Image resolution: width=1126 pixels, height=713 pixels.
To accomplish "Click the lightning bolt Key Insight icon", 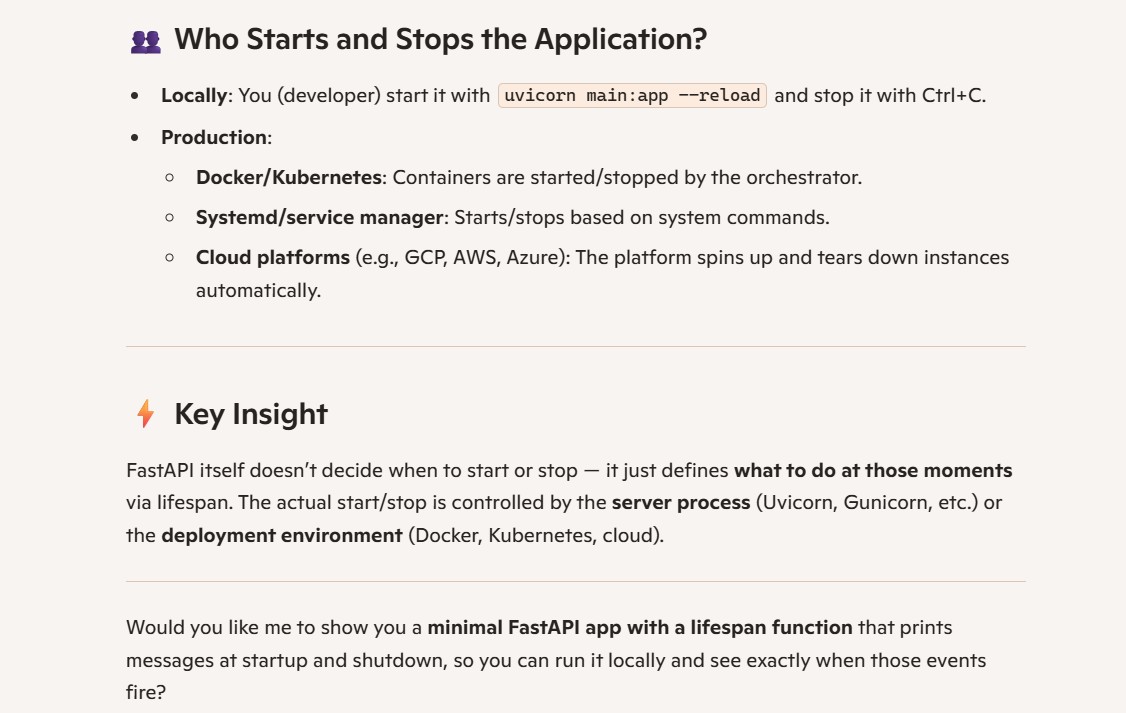I will click(x=146, y=414).
